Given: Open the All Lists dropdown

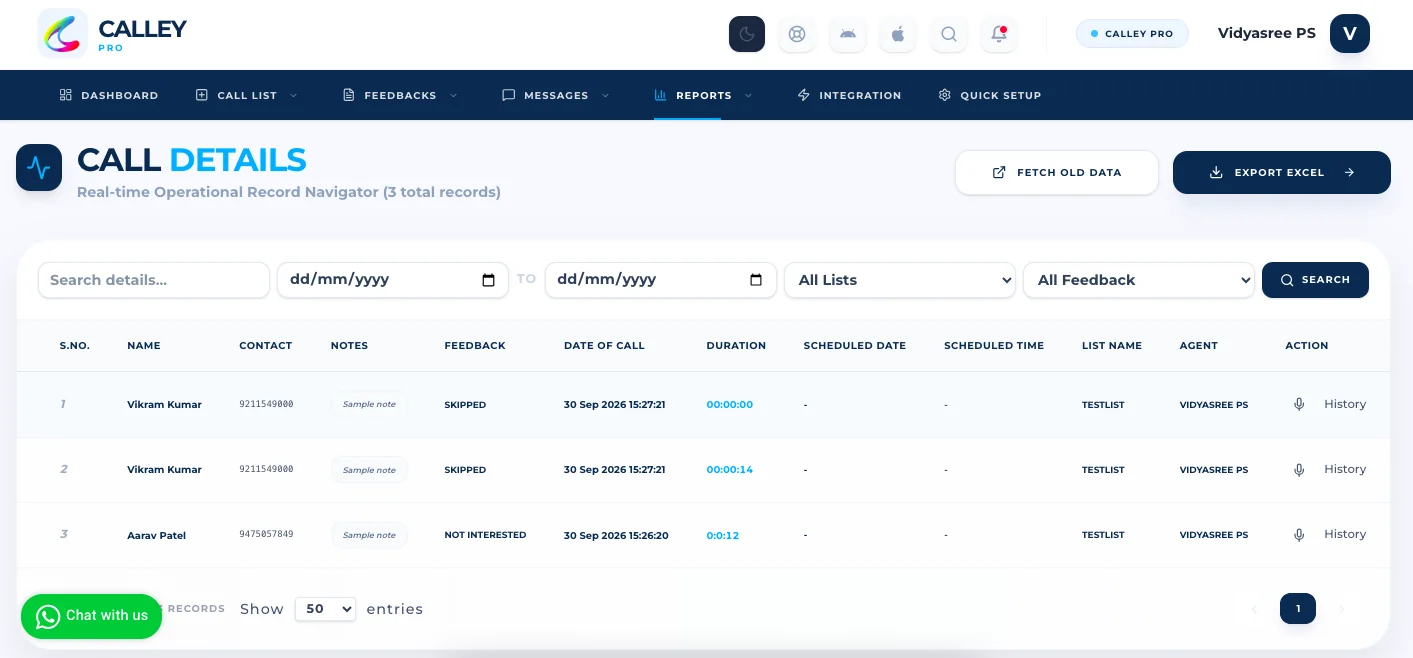Looking at the screenshot, I should [900, 280].
